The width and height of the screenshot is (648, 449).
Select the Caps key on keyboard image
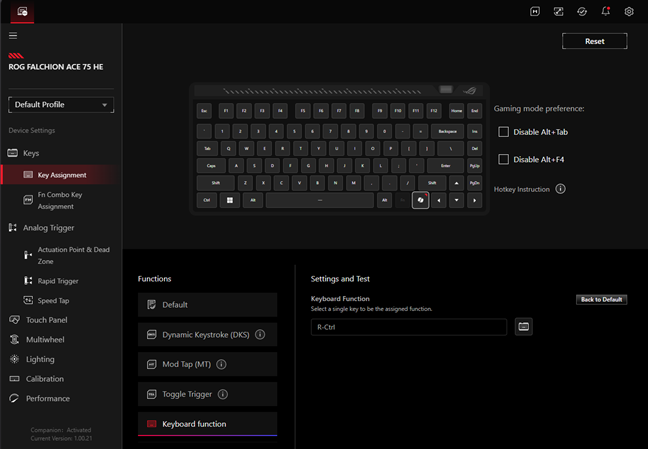[211, 166]
